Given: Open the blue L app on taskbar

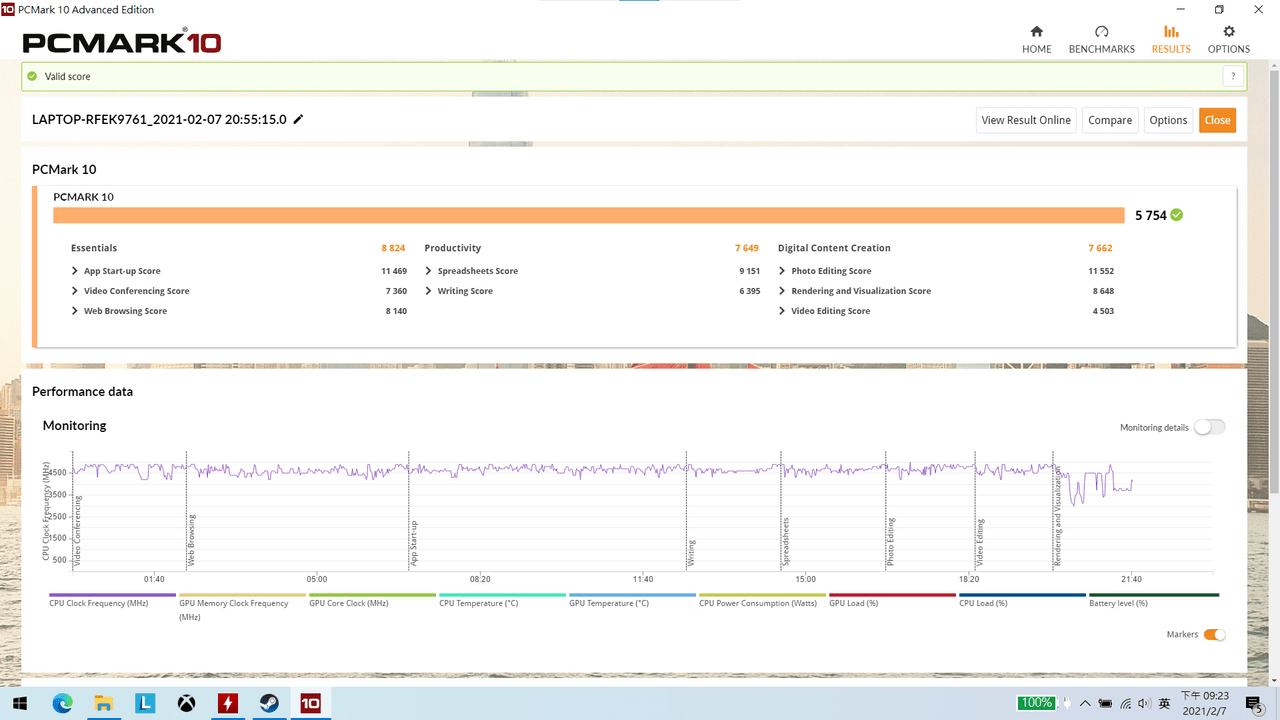Looking at the screenshot, I should coord(145,703).
